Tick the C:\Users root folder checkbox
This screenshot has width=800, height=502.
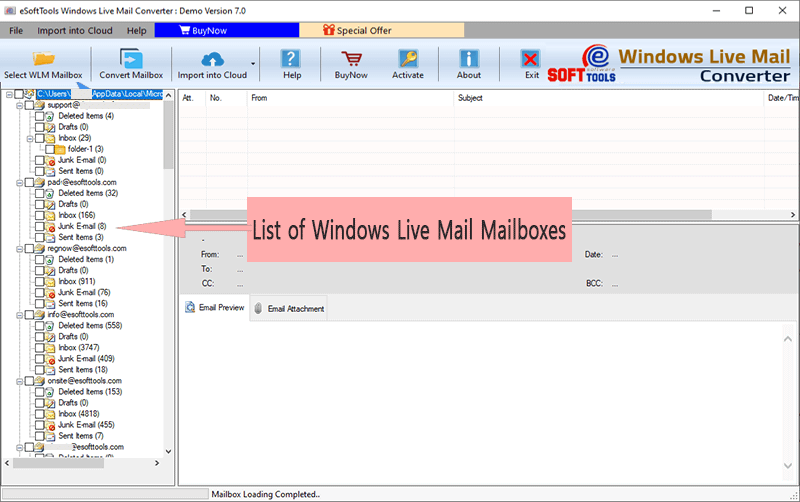click(x=19, y=94)
